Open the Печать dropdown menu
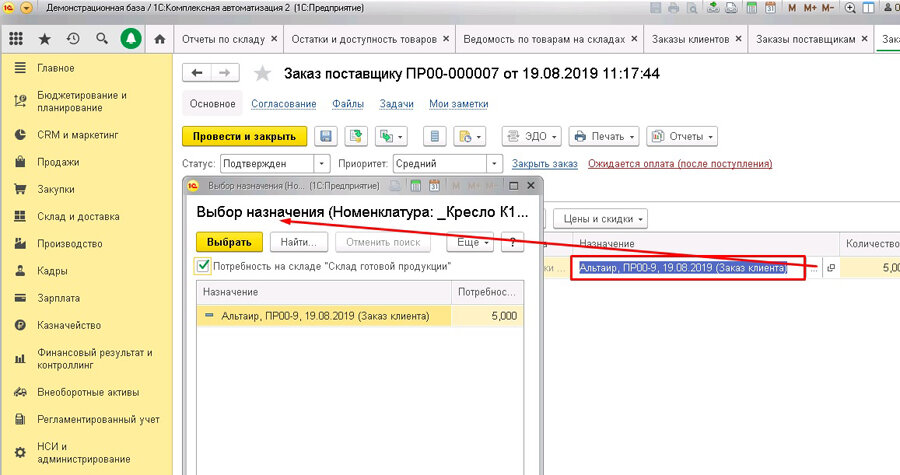Screen dimensions: 900x475 click(604, 137)
